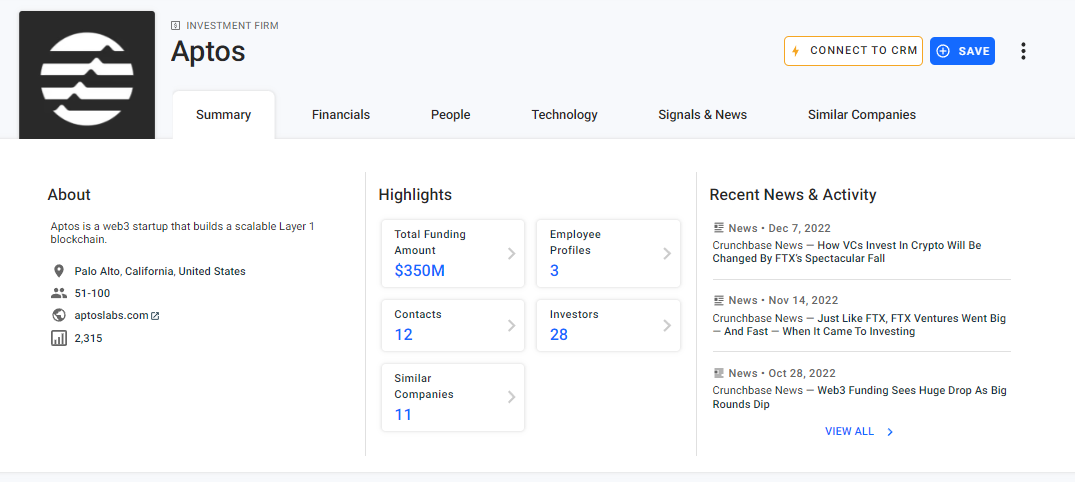Click the Aptos web3 startup description text
This screenshot has width=1075, height=482.
[182, 233]
